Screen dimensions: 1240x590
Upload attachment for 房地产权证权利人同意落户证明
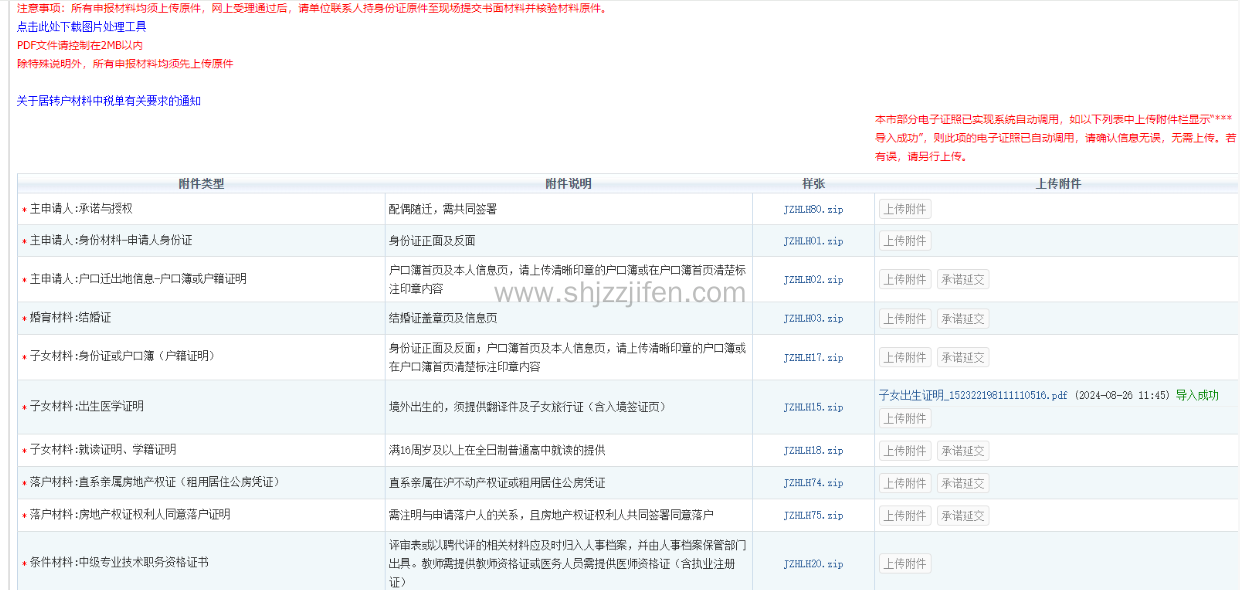[905, 516]
